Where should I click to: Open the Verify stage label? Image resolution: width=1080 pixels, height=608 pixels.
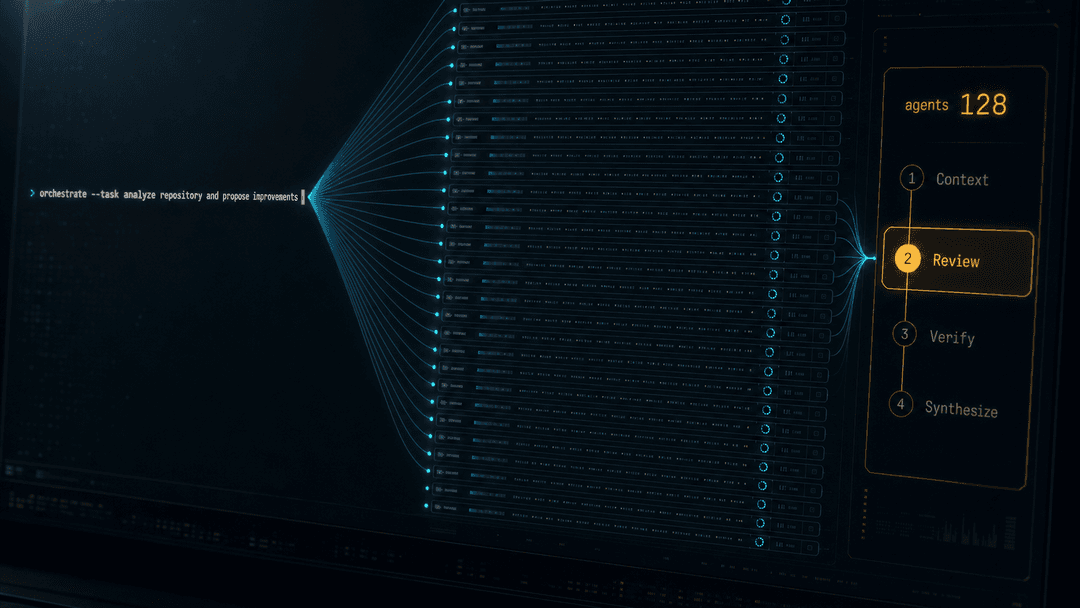pos(952,337)
